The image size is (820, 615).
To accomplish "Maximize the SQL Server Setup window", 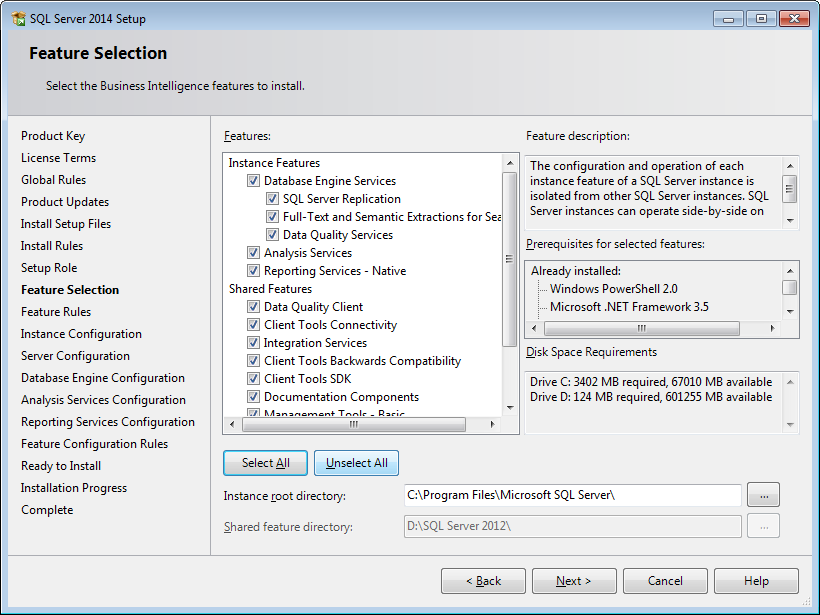I will [x=761, y=19].
